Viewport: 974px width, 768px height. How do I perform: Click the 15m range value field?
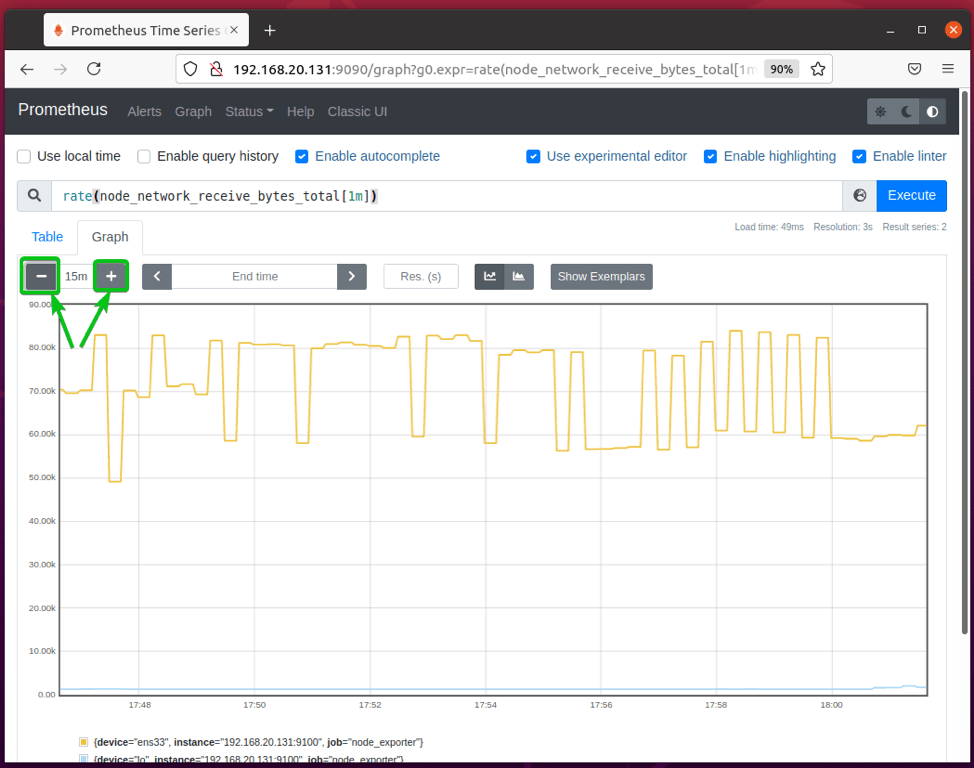pyautogui.click(x=76, y=277)
